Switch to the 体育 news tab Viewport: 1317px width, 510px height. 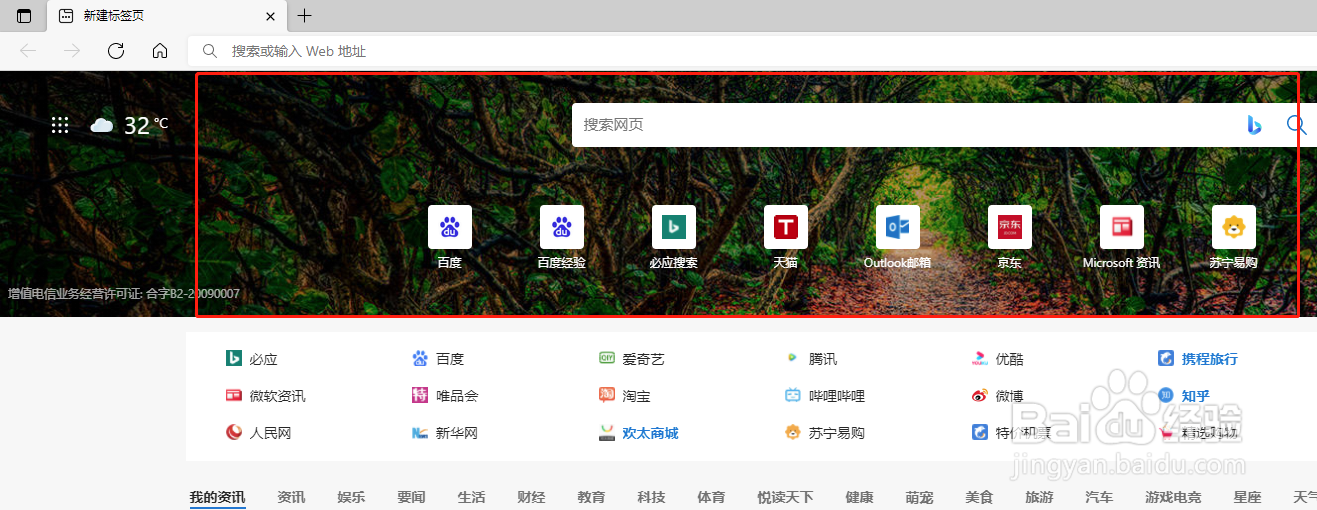711,497
